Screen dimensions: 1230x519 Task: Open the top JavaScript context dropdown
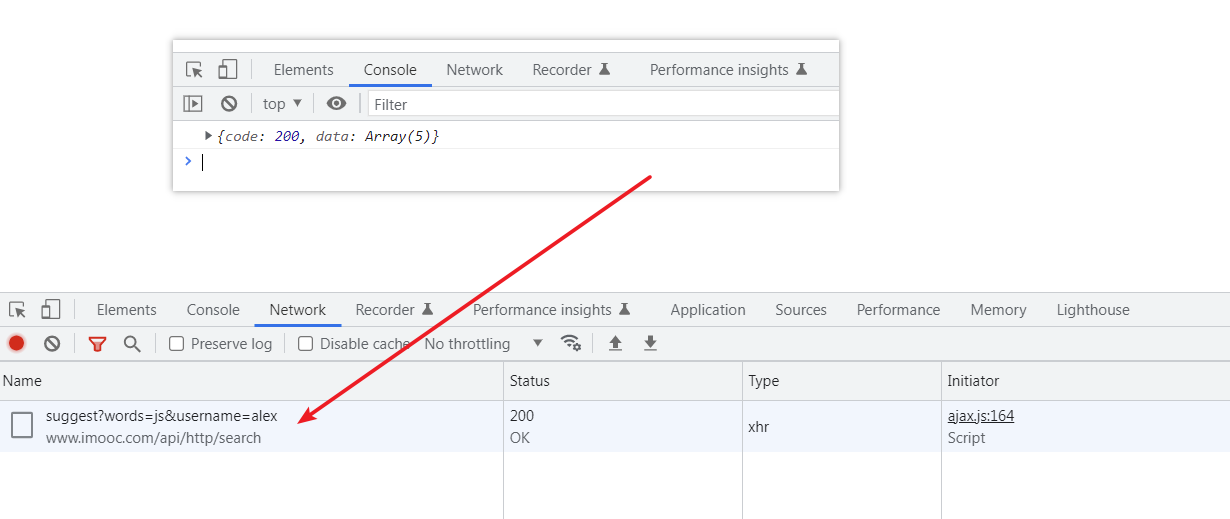click(282, 104)
